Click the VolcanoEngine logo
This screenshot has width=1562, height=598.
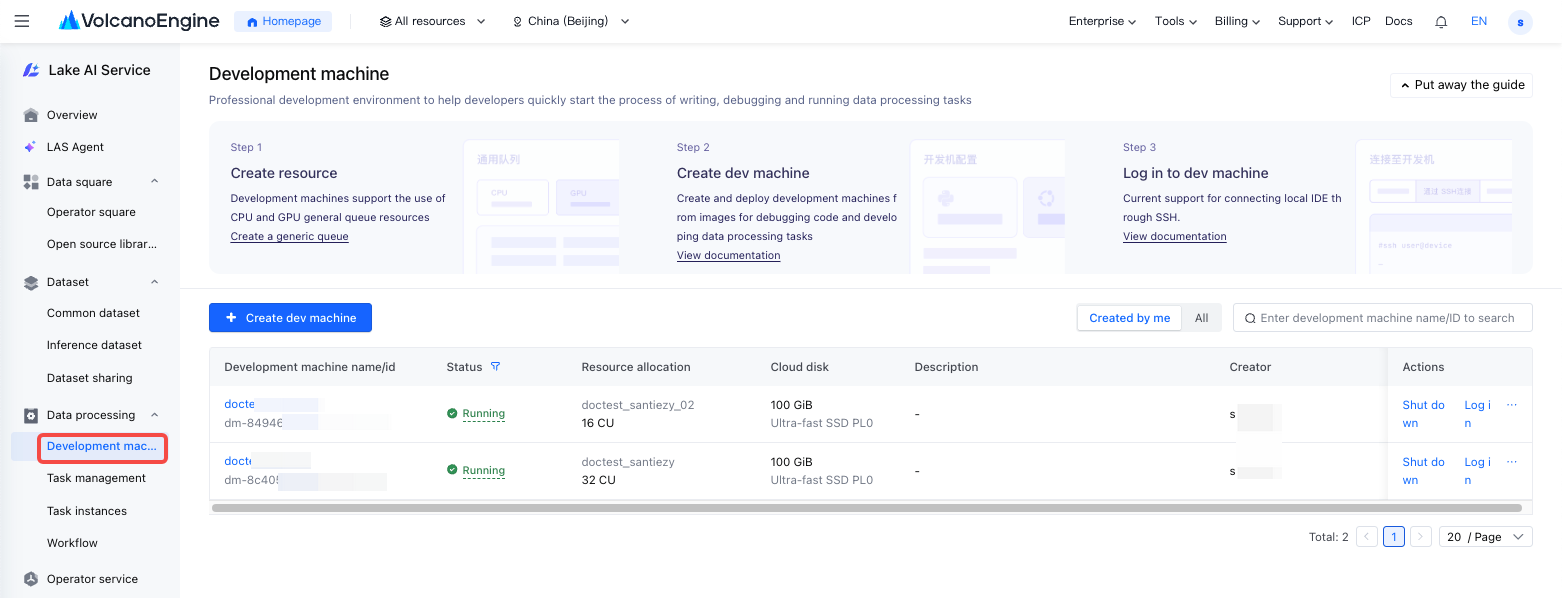pyautogui.click(x=139, y=21)
